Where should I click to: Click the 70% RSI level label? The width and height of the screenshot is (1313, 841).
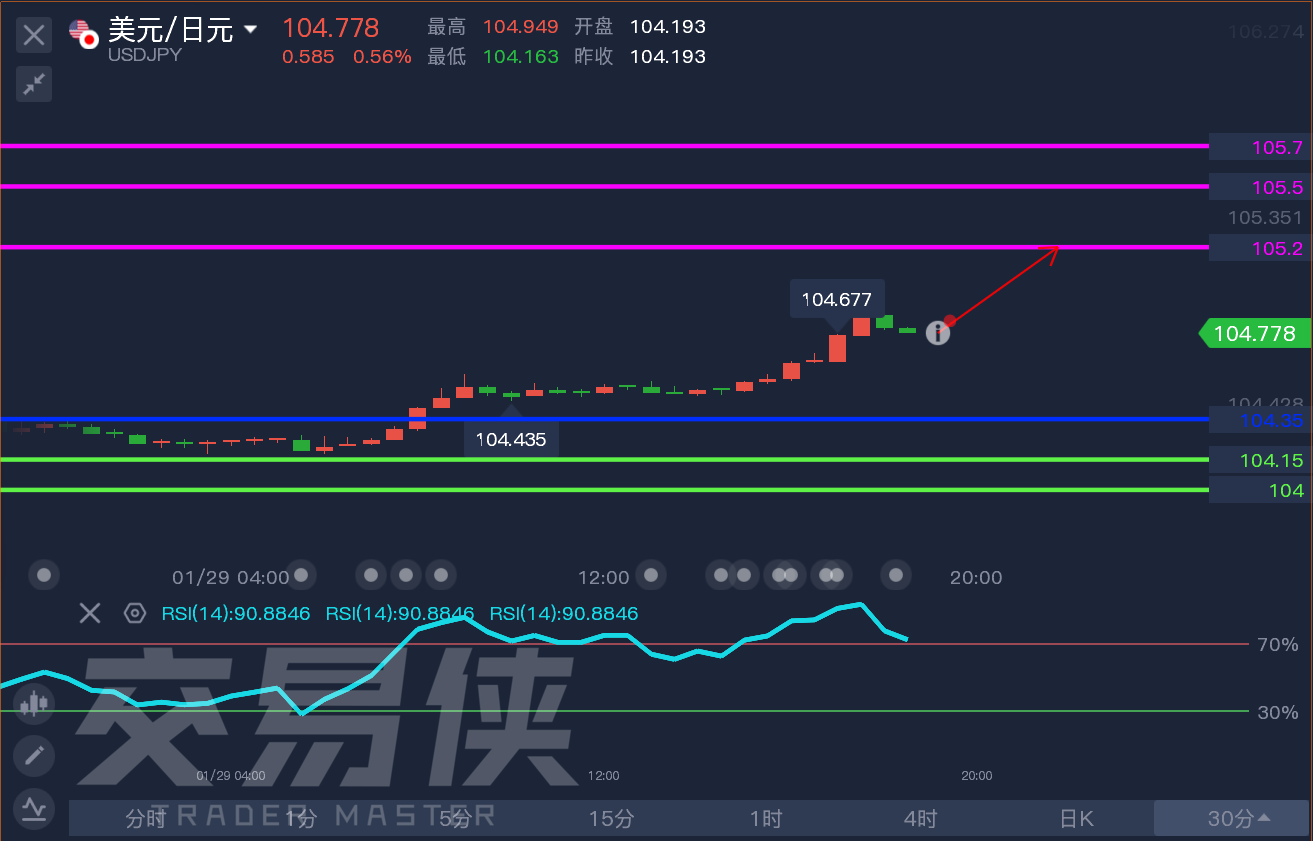pos(1277,645)
